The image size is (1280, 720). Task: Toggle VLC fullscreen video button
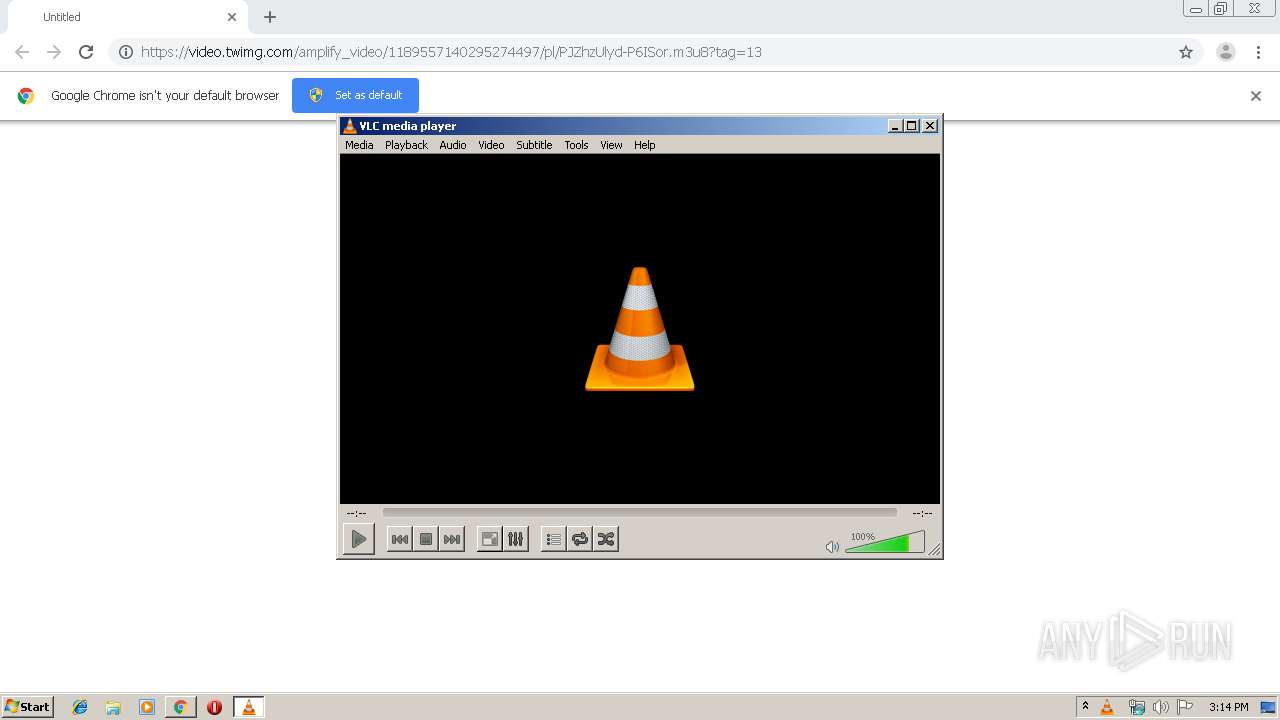pos(490,539)
